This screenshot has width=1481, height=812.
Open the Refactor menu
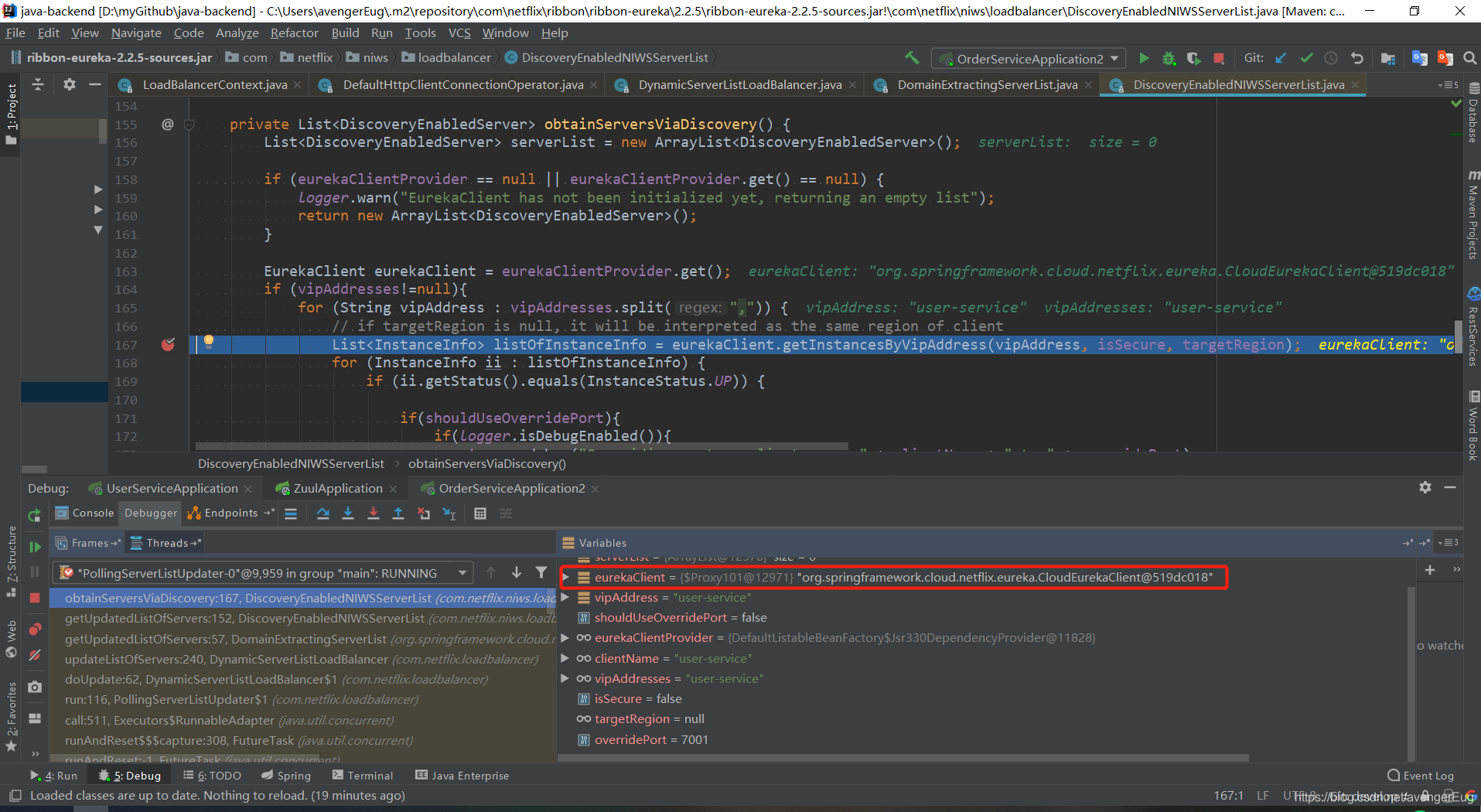294,33
